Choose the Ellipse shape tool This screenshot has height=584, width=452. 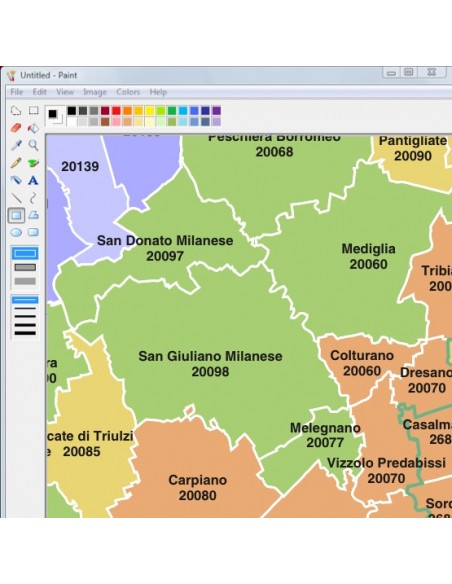[x=16, y=232]
